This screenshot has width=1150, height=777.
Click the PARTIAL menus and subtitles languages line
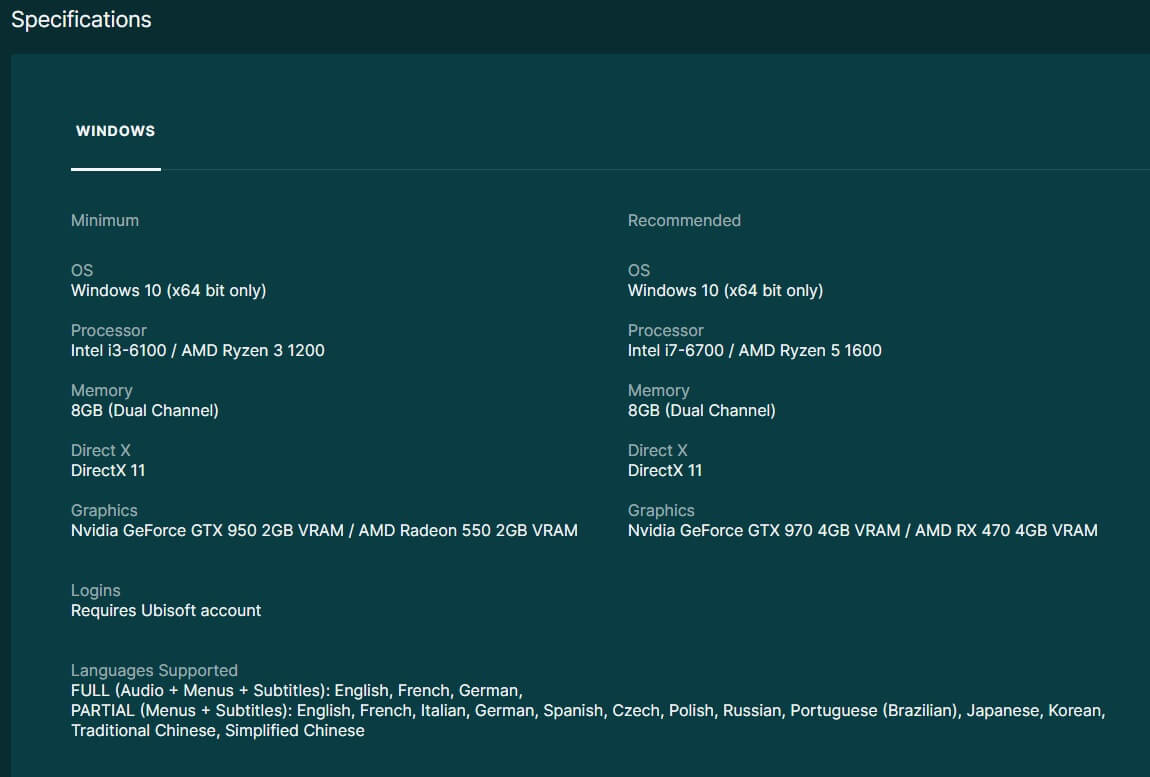coord(587,711)
